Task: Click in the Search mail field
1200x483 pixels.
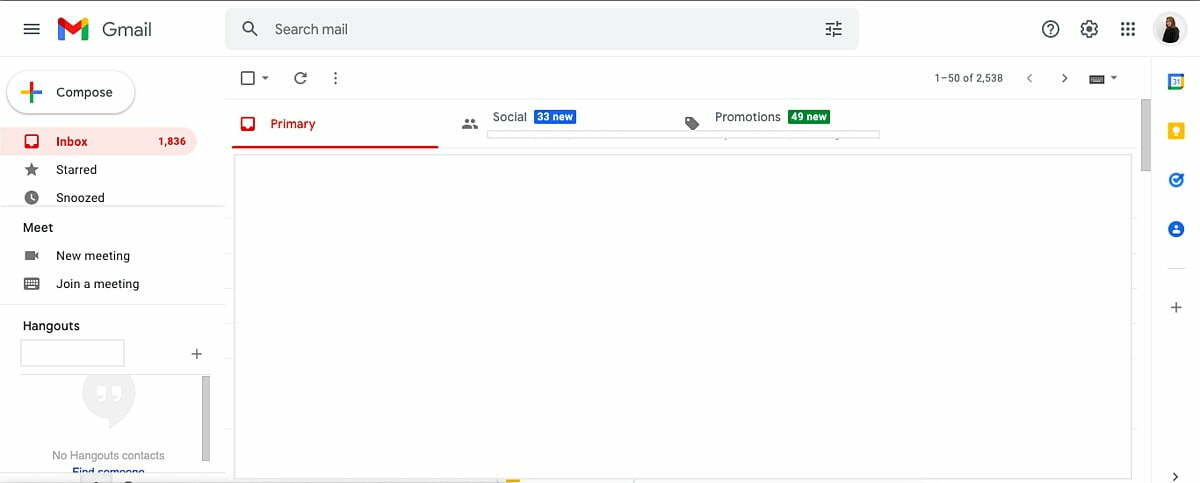Action: coord(540,29)
